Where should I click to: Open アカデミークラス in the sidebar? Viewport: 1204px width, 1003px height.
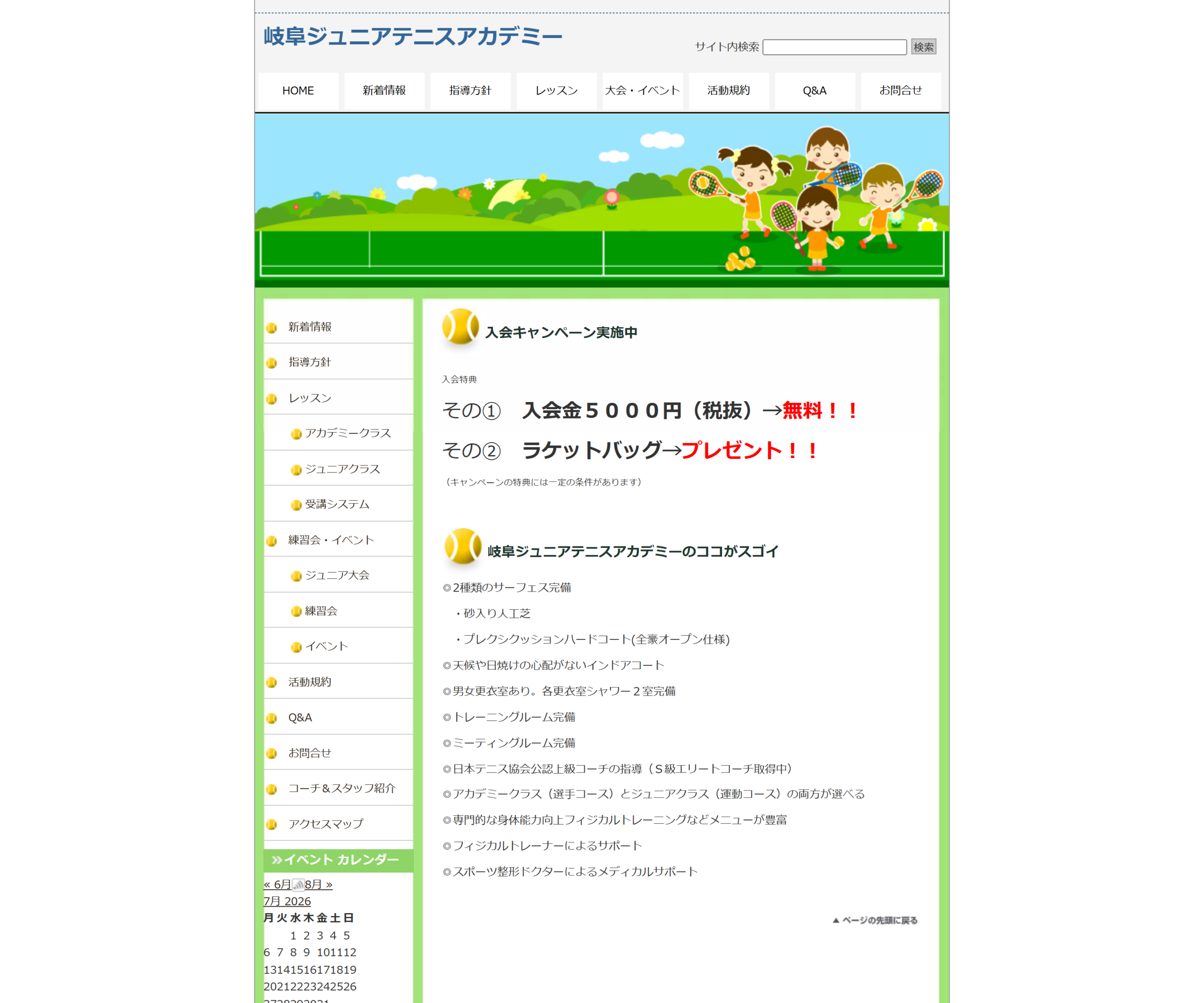(x=348, y=433)
